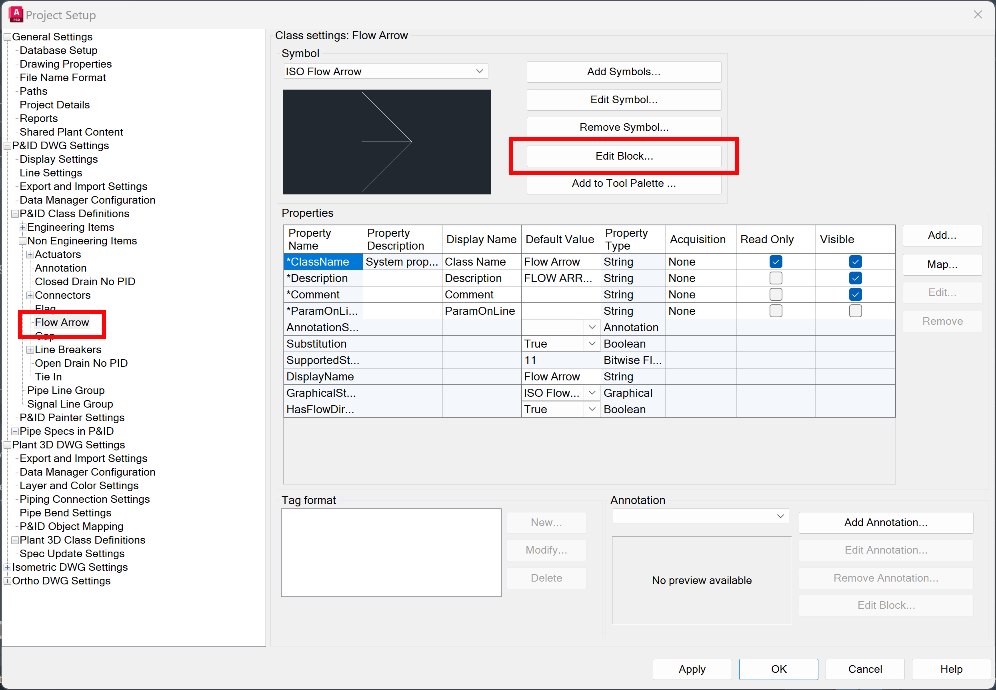
Task: Select Shared Plant Content in tree
Action: (x=71, y=132)
